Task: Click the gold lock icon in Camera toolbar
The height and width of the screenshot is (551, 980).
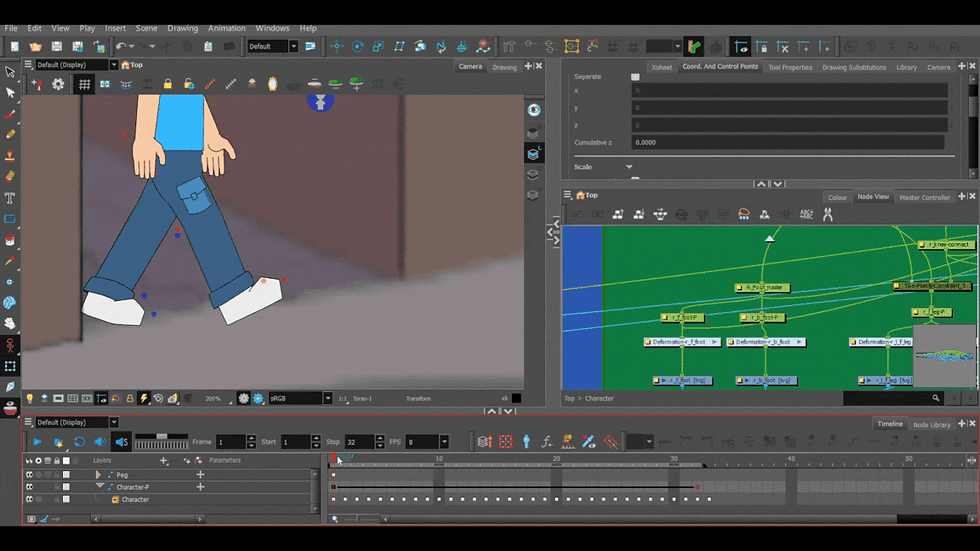Action: pyautogui.click(x=168, y=84)
